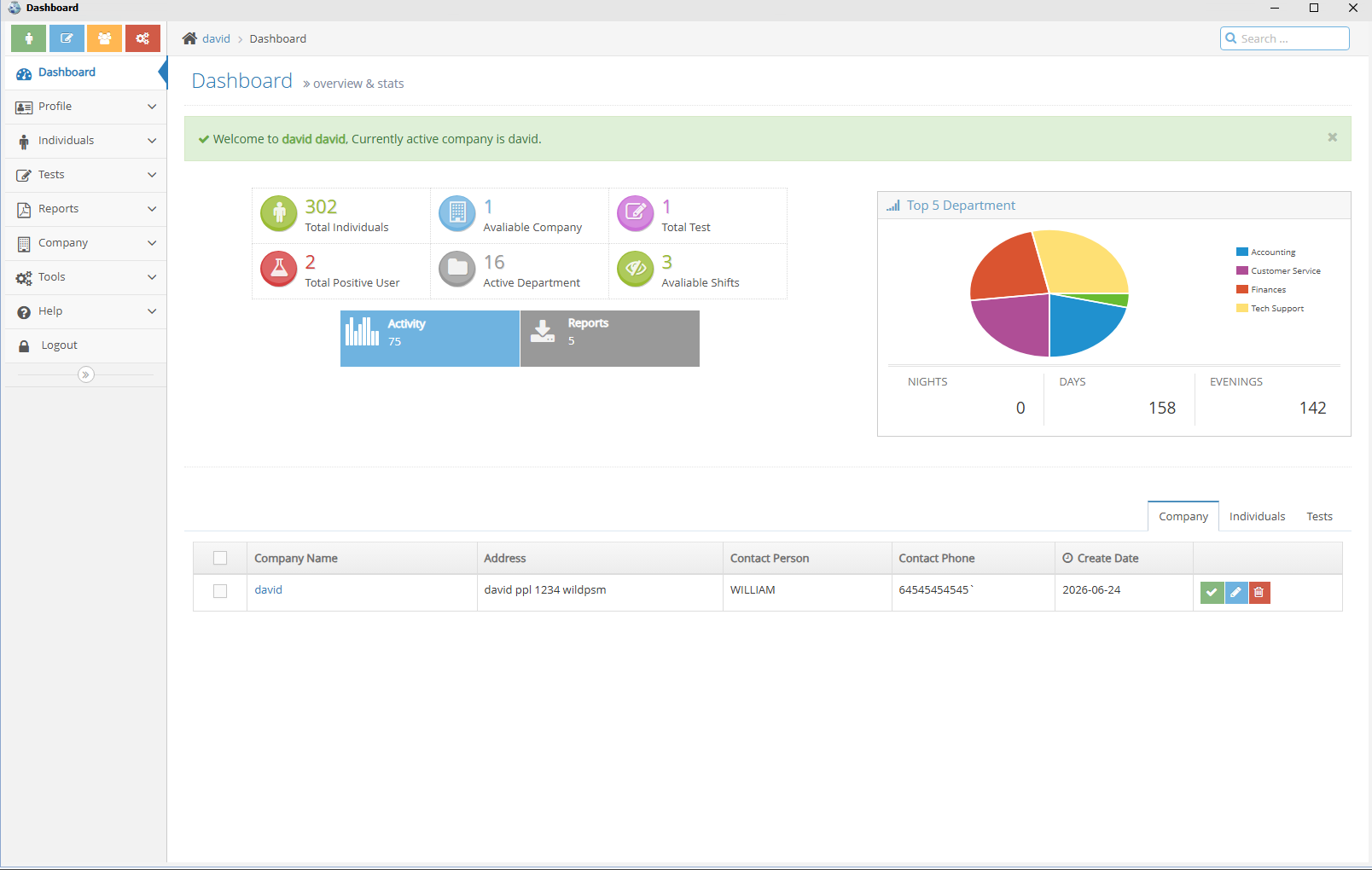Expand the Help menu chevron
The height and width of the screenshot is (870, 1372).
[152, 311]
